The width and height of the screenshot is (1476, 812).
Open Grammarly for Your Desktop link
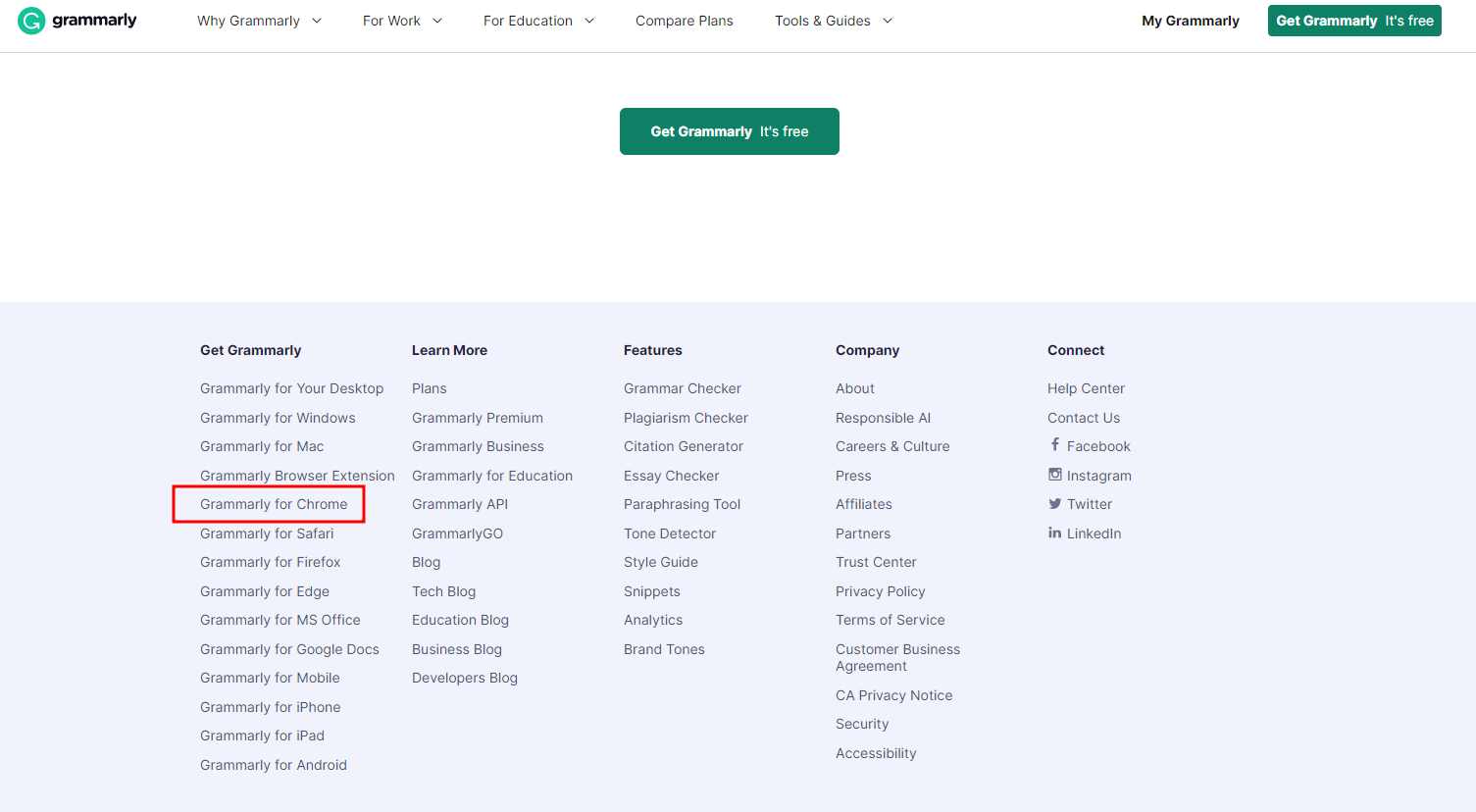(x=292, y=388)
